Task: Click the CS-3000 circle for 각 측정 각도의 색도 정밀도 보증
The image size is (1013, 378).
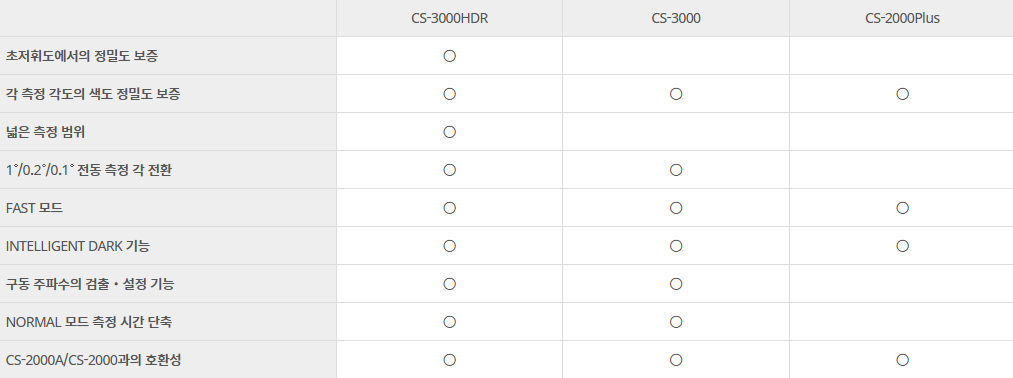Action: [676, 94]
